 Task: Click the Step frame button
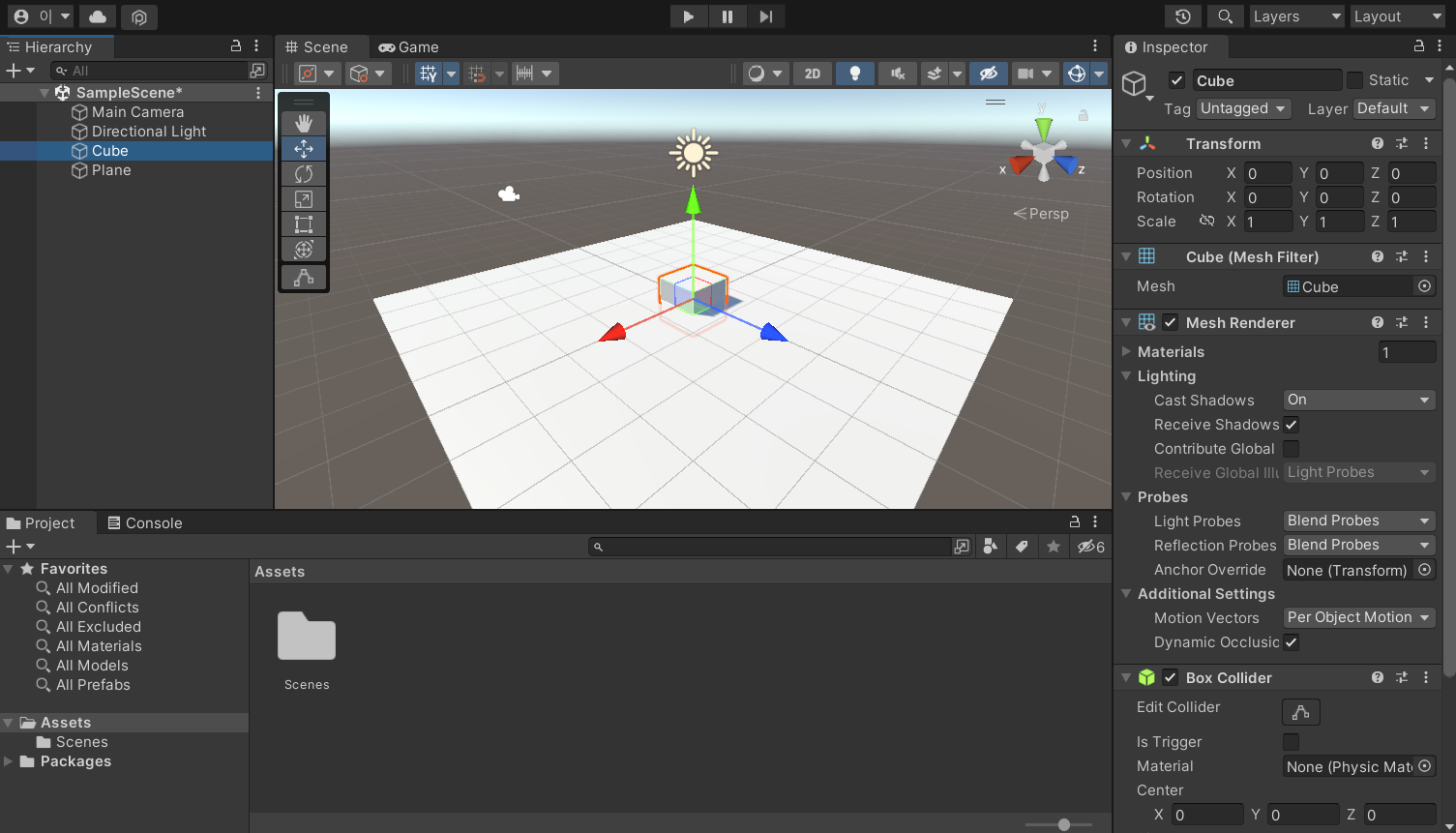coord(765,16)
